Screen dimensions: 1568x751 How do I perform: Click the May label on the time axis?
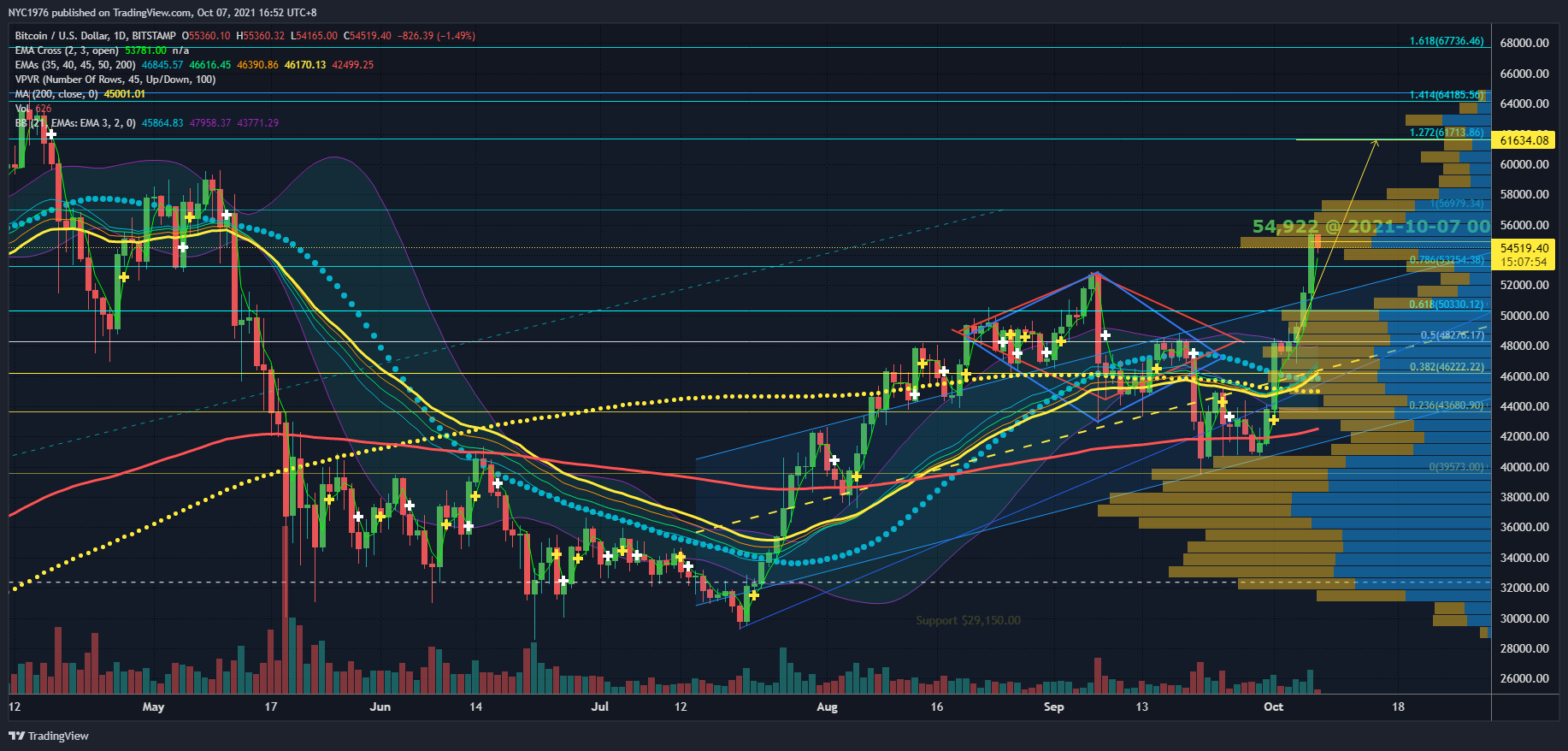153,707
